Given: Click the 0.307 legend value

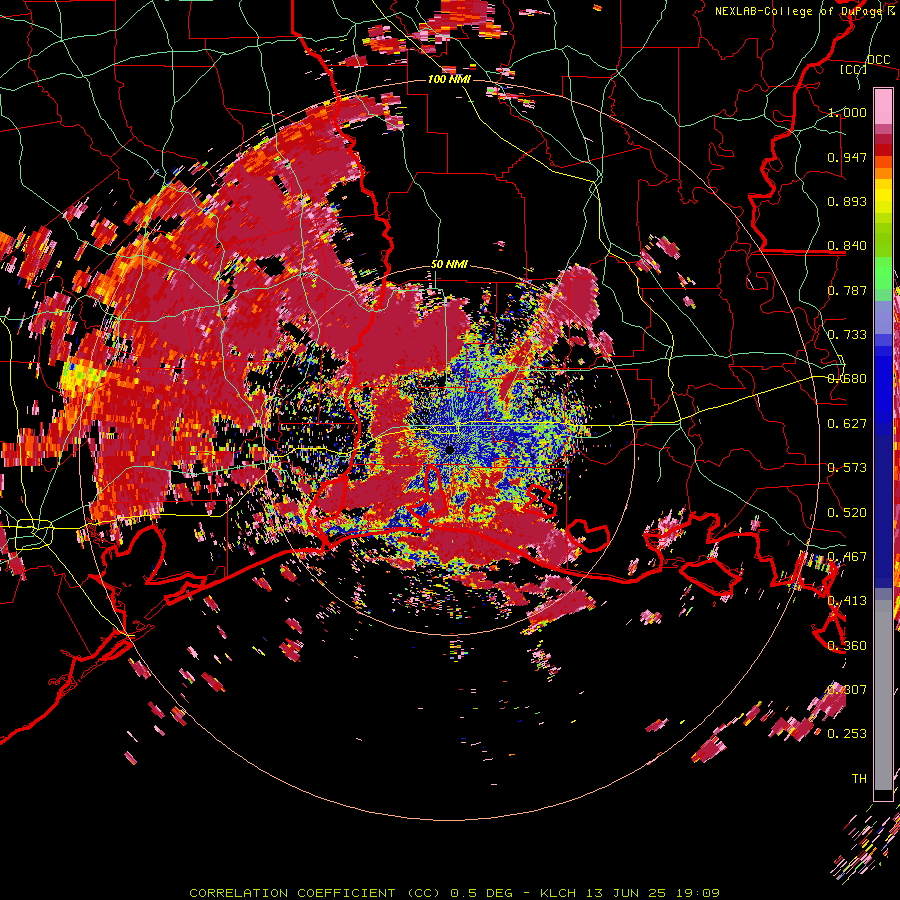Looking at the screenshot, I should tap(847, 690).
